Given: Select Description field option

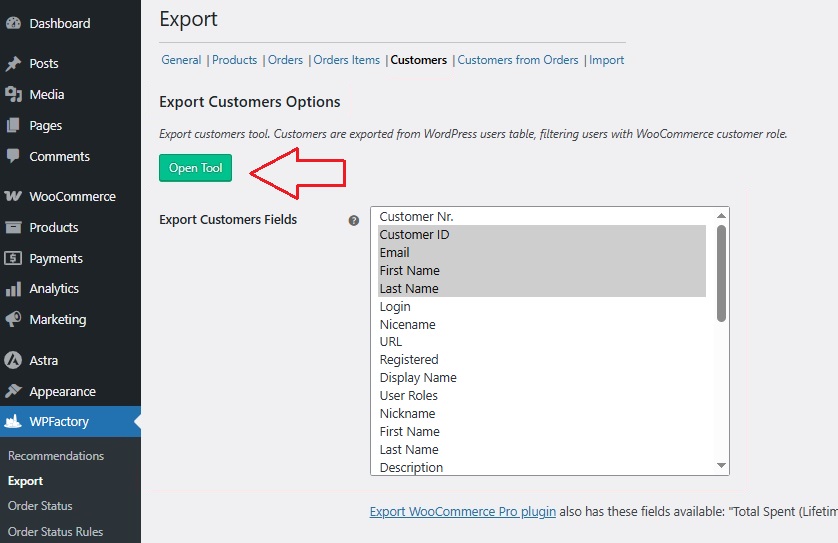Looking at the screenshot, I should [542, 467].
